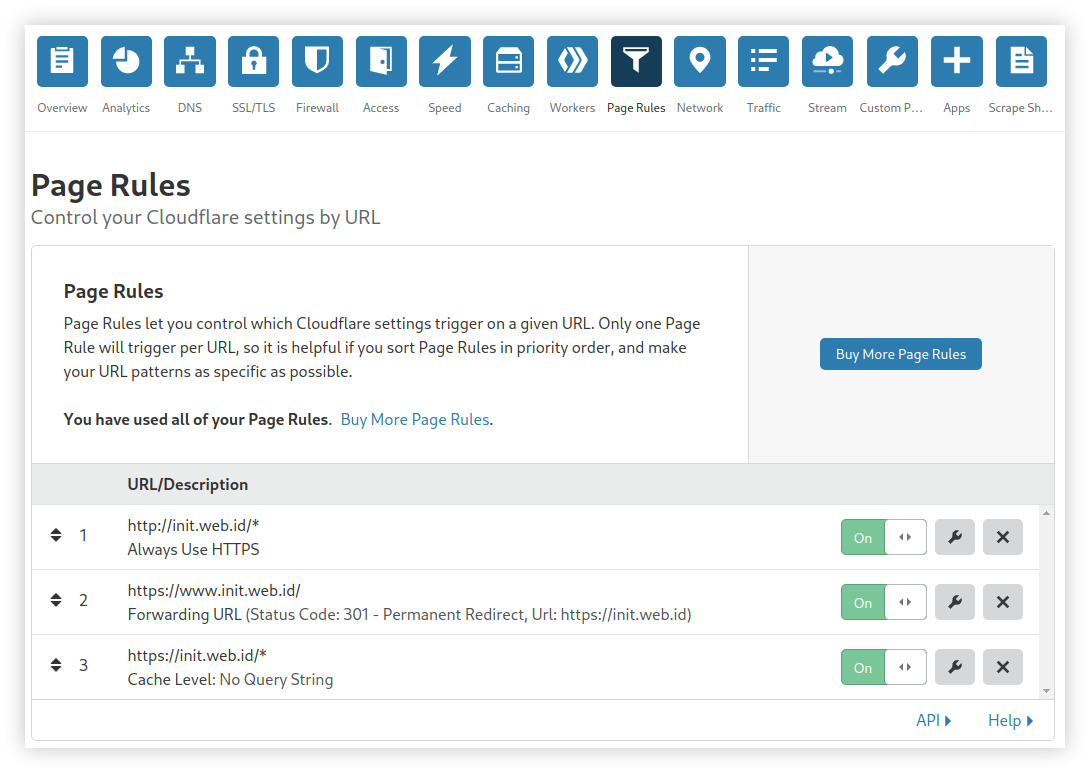Open the Speed lightning bolt icon
Screen dimensions: 1090x773
(x=445, y=62)
